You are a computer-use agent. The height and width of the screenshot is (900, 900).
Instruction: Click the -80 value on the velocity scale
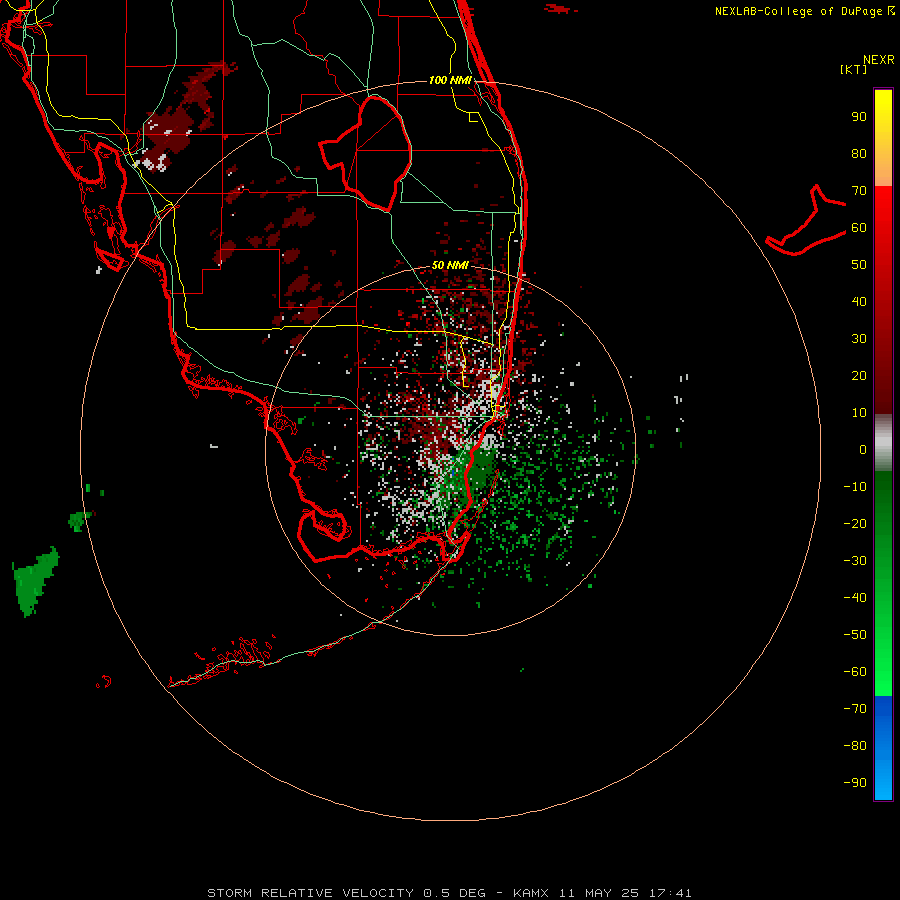tap(855, 746)
